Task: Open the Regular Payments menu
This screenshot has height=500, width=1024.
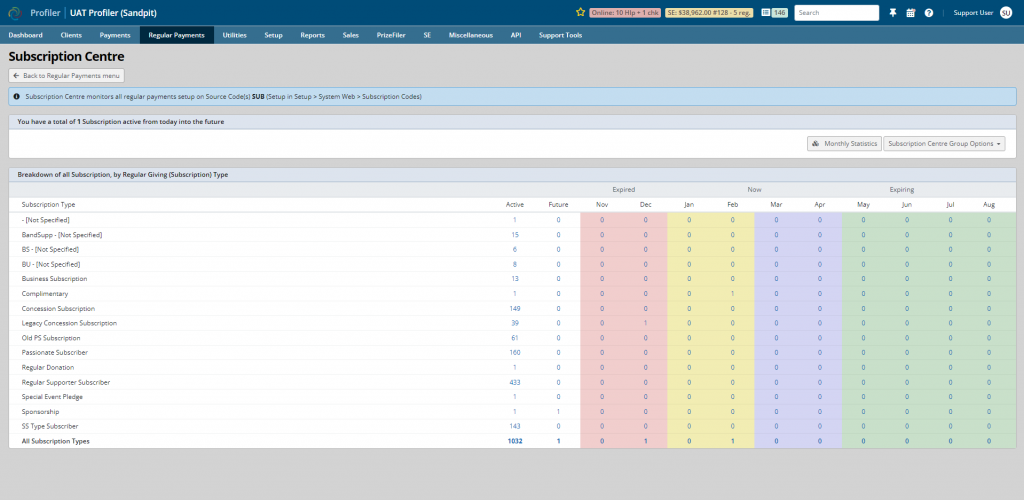Action: (x=176, y=35)
